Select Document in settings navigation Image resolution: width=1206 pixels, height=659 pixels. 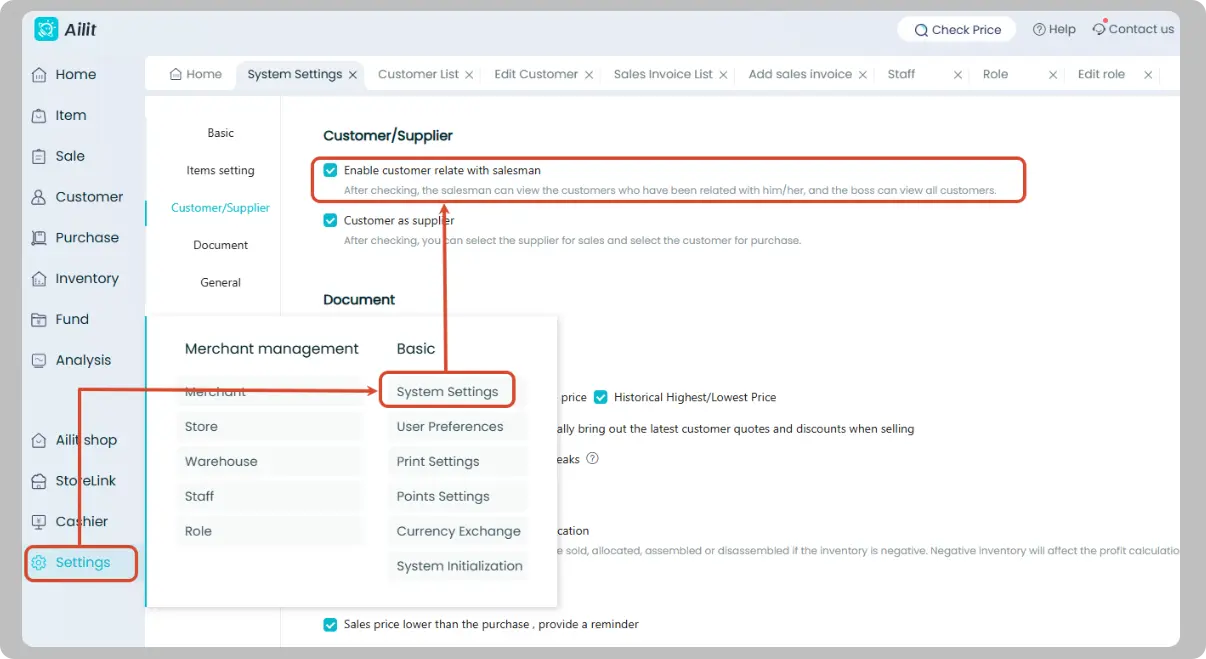click(221, 245)
